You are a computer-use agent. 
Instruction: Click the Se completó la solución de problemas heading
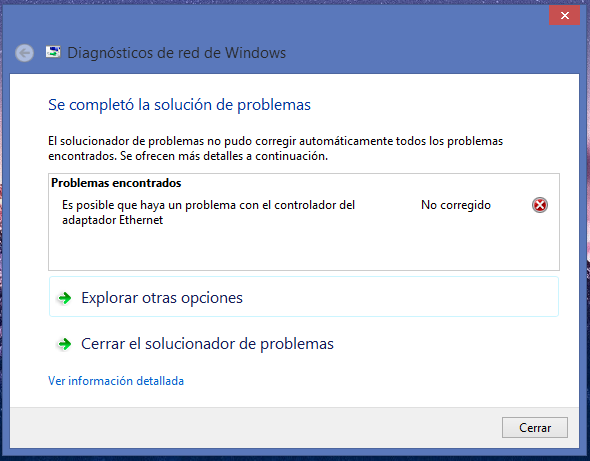pos(179,105)
